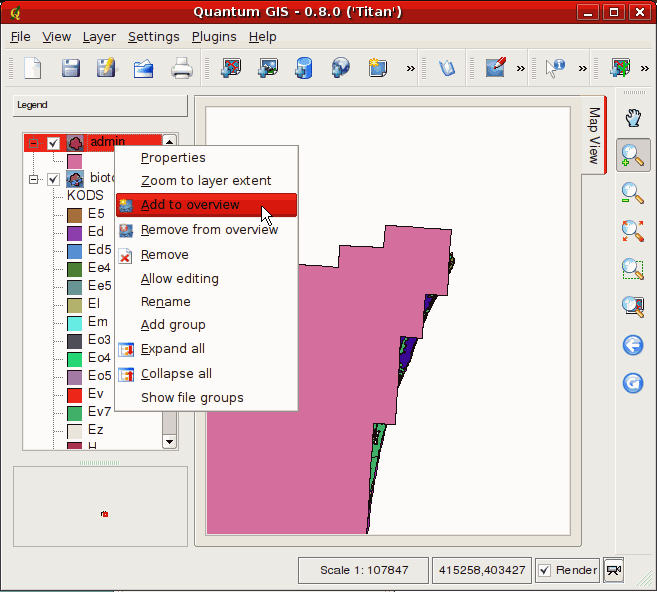Click legend scrollbar down arrow
Screen dimensions: 657x592
[169, 442]
